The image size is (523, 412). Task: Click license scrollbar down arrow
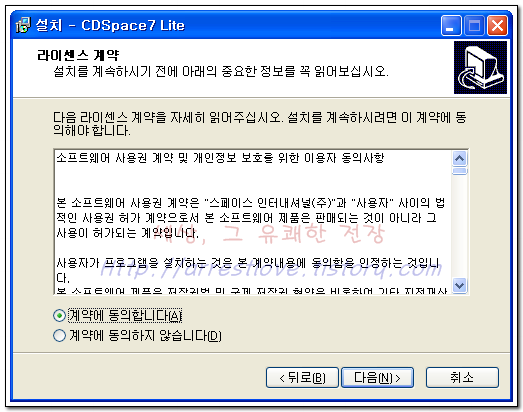pos(460,286)
